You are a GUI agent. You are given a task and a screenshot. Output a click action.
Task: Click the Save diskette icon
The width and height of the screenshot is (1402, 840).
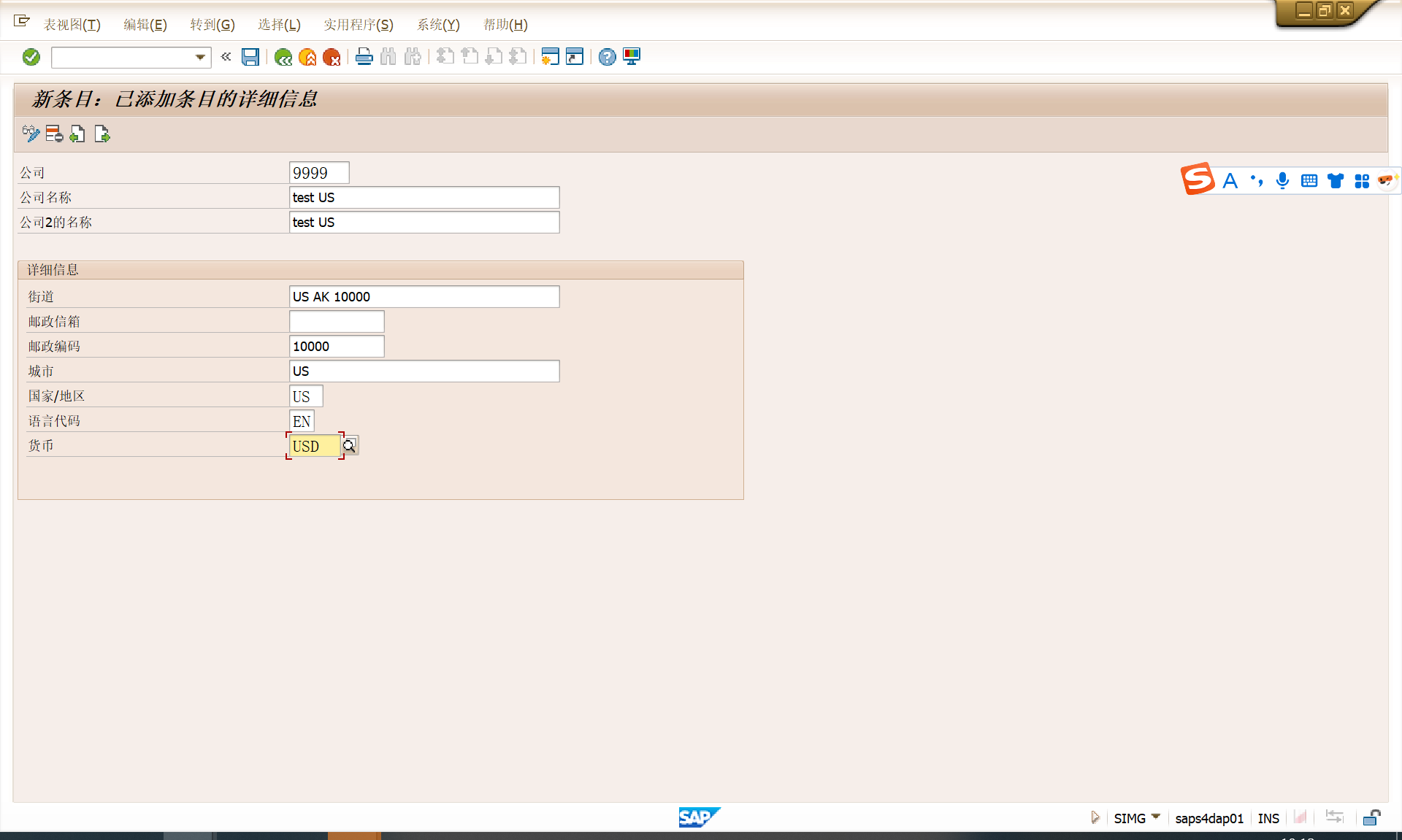click(250, 57)
